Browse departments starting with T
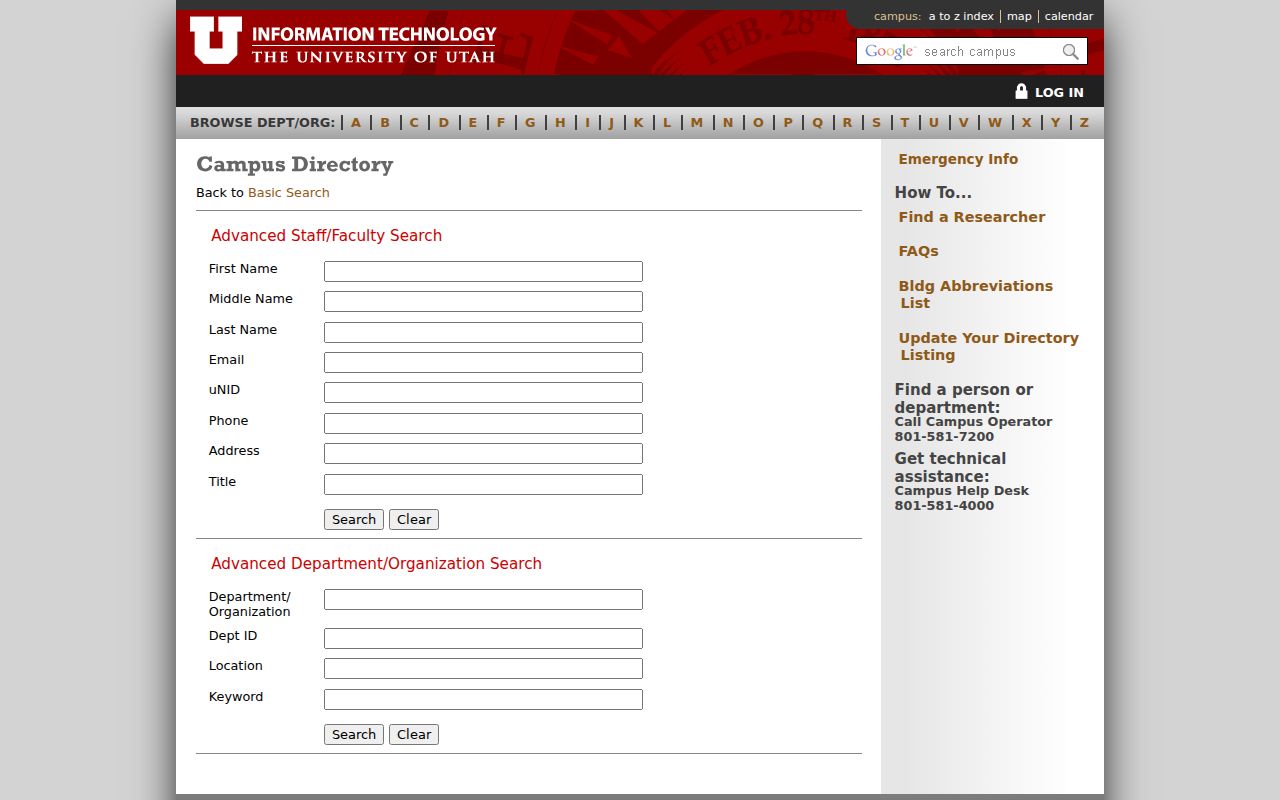This screenshot has width=1280, height=800. pyautogui.click(x=904, y=123)
